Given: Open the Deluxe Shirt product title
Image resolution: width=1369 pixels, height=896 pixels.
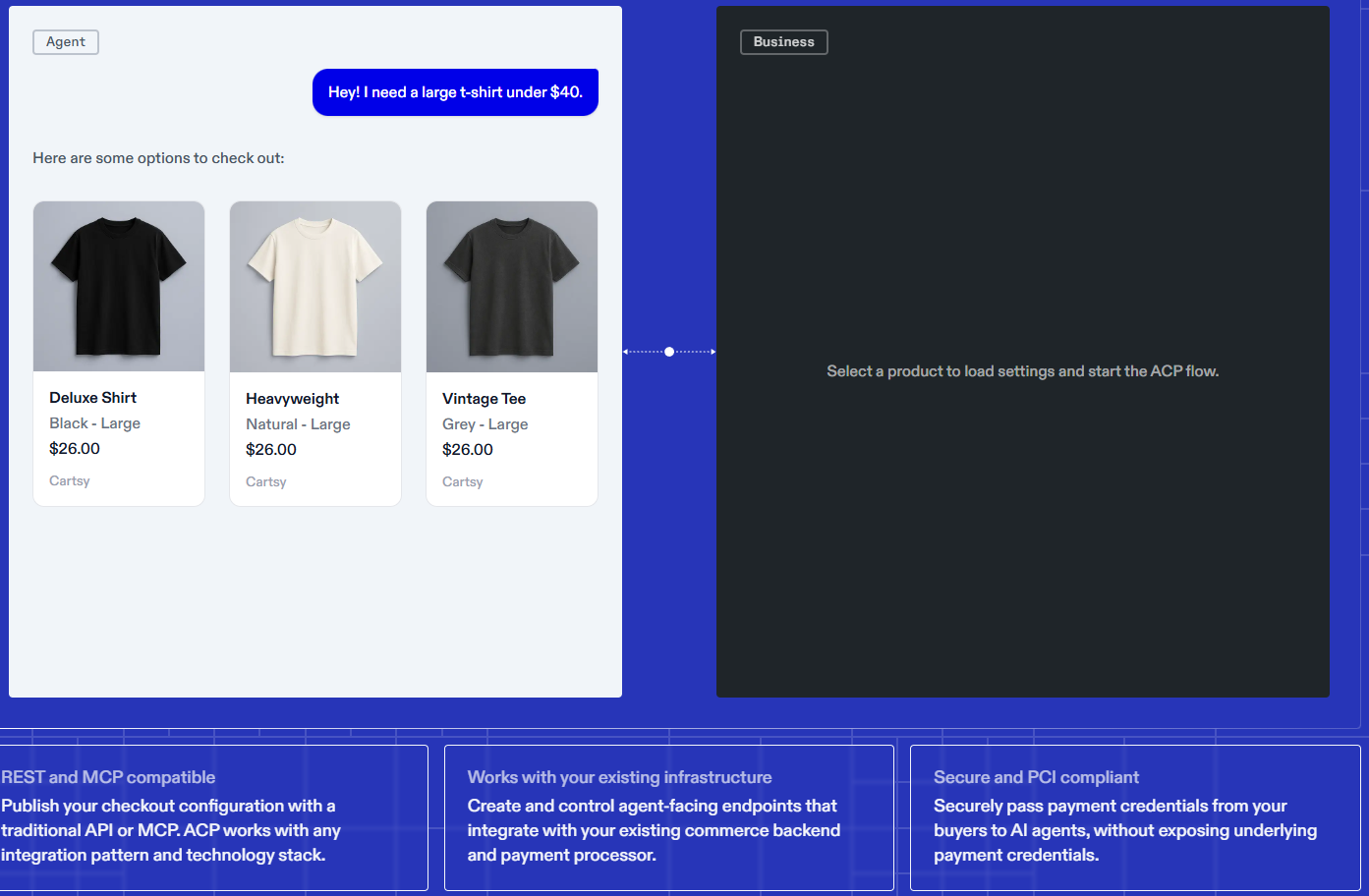Looking at the screenshot, I should click(92, 398).
